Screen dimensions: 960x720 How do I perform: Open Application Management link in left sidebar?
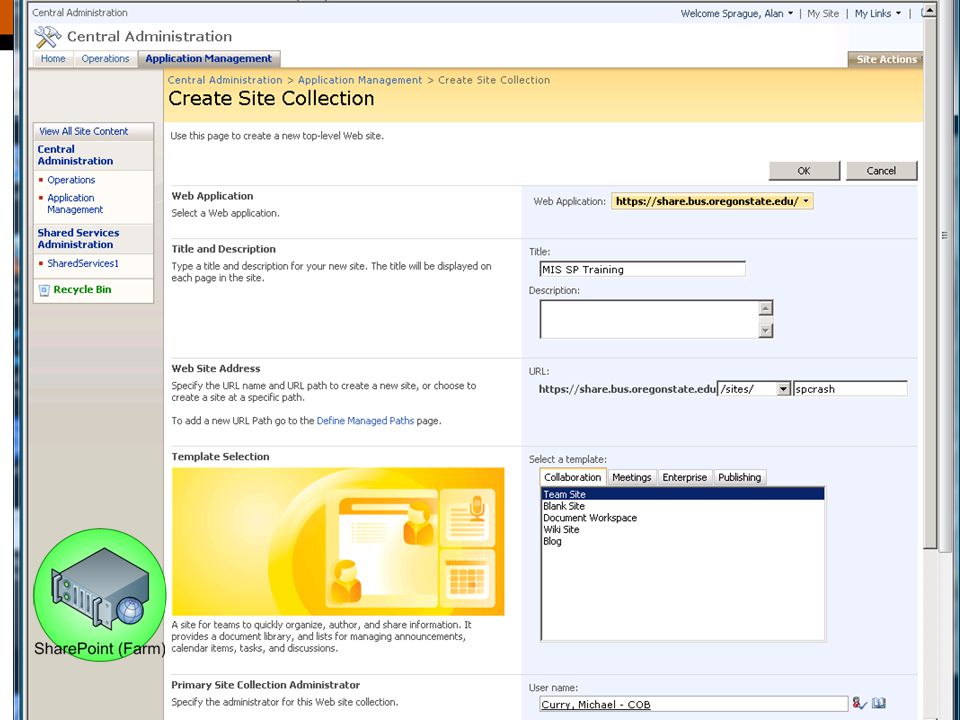75,203
